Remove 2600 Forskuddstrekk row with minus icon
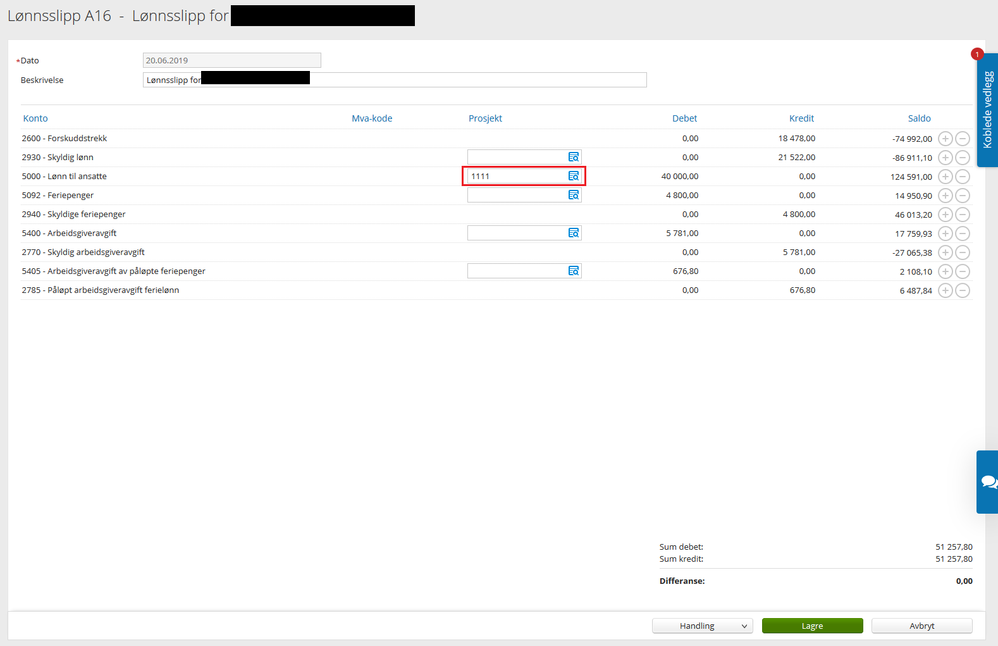Screen dimensions: 998x646 (963, 138)
